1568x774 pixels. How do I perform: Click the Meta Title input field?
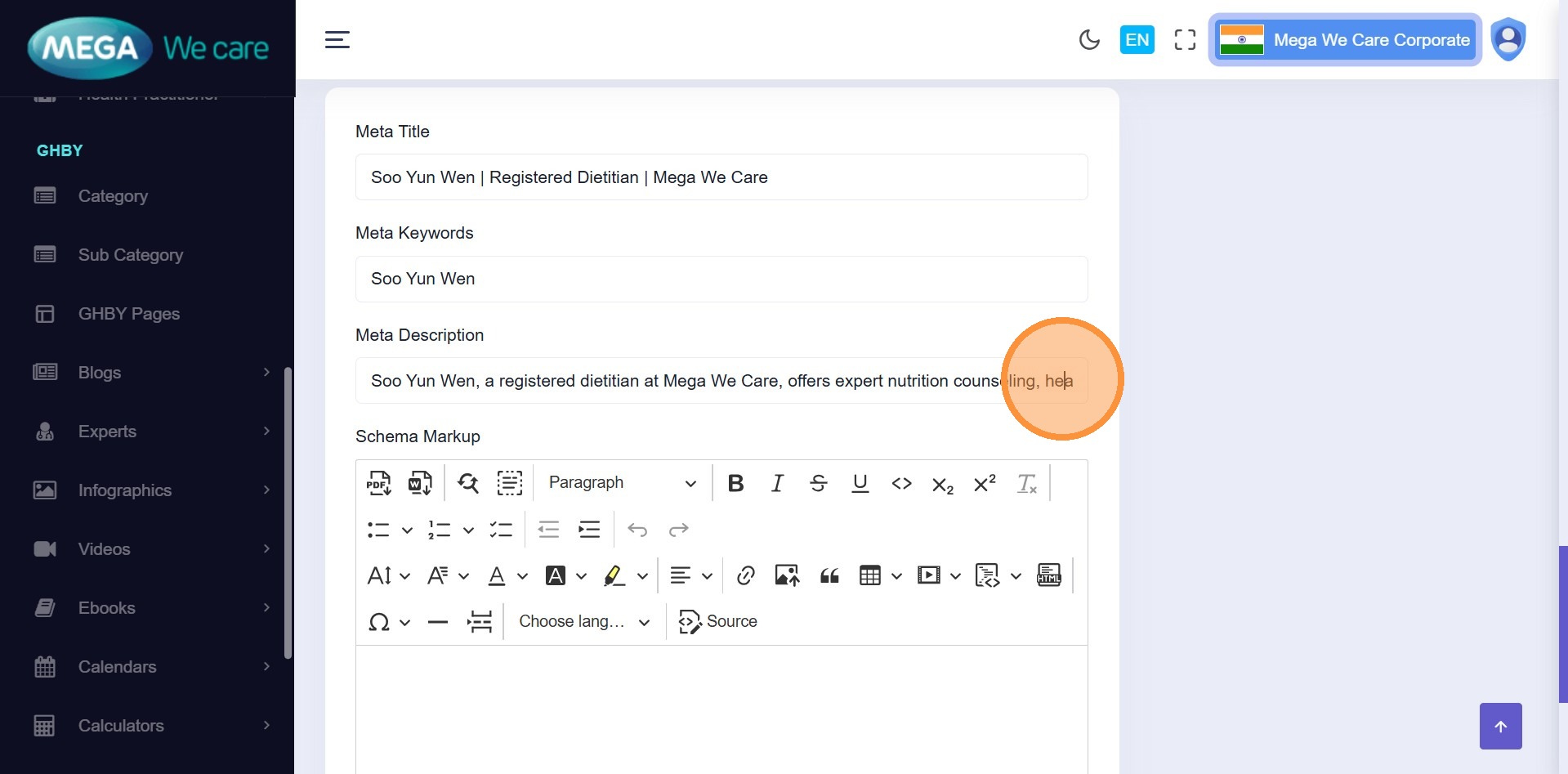[x=721, y=177]
